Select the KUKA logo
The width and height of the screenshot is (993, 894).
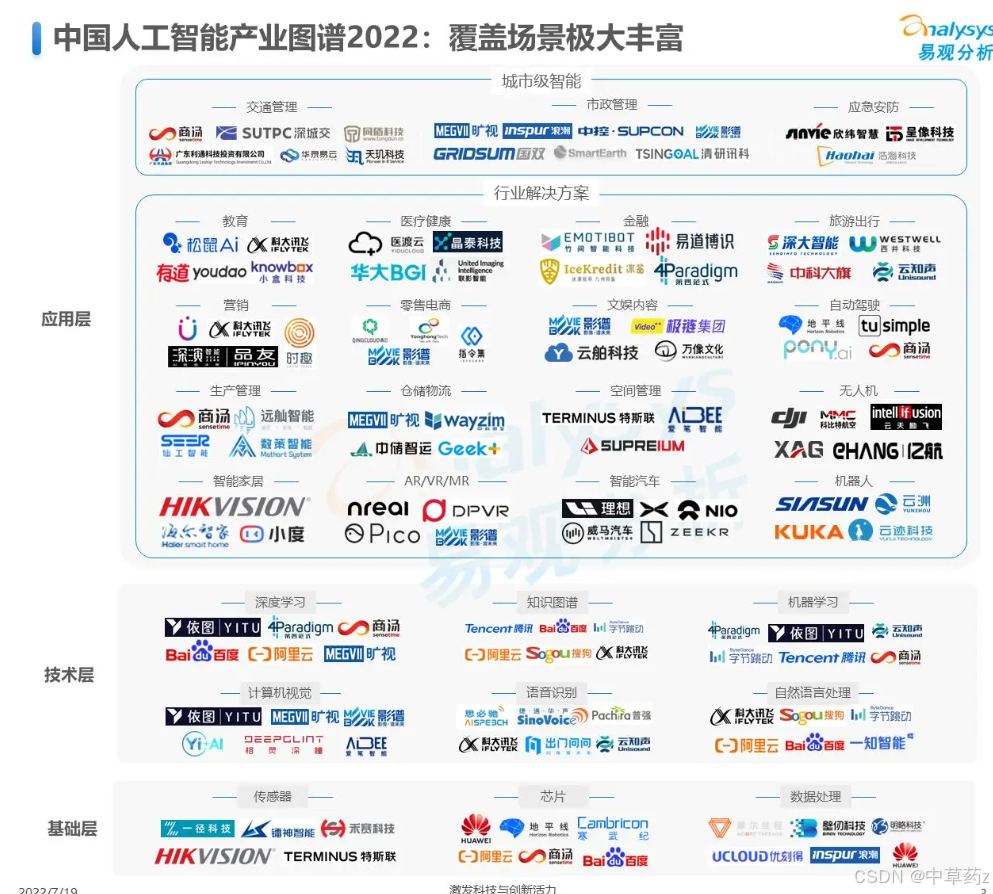(x=809, y=532)
